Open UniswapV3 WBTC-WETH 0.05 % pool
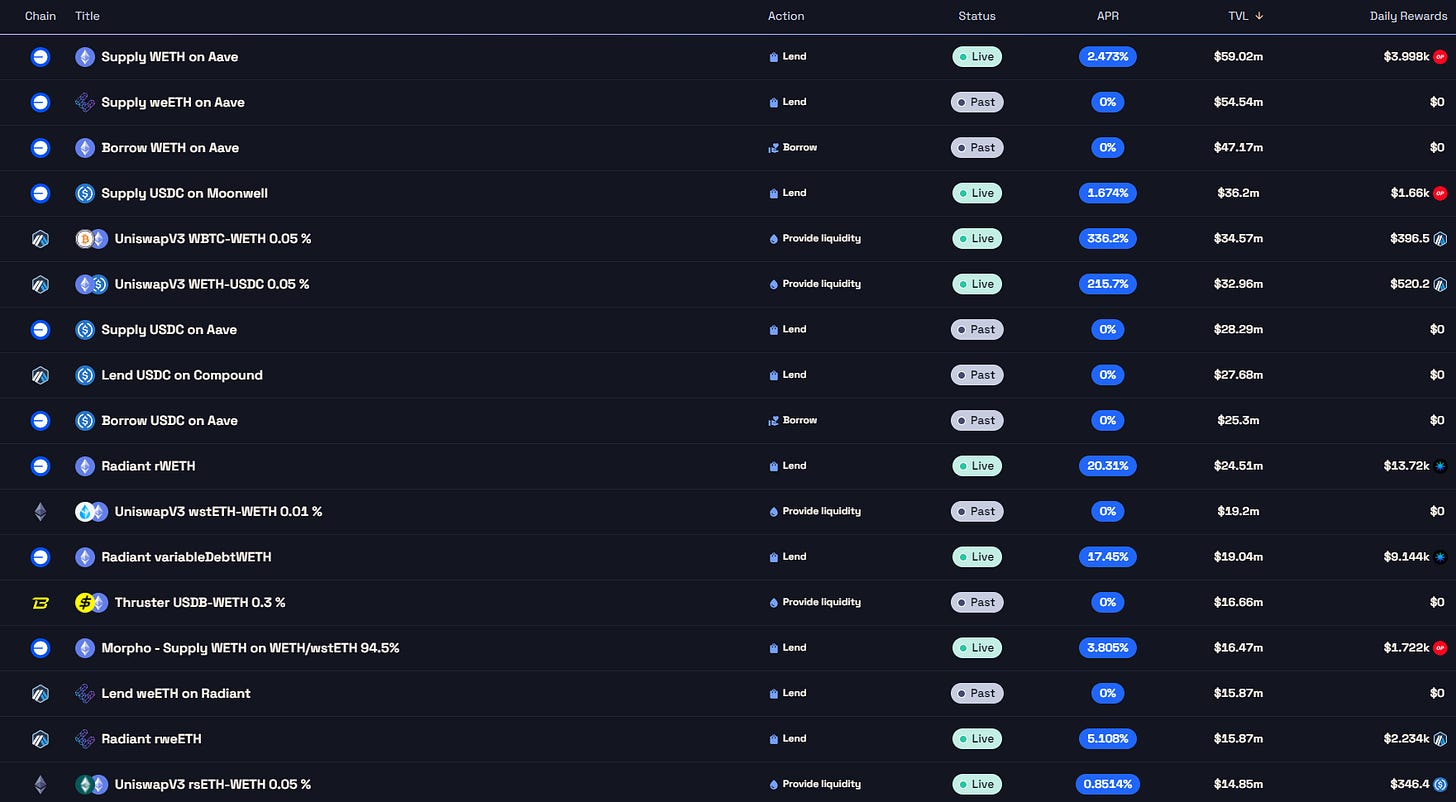The width and height of the screenshot is (1456, 802). [728, 239]
